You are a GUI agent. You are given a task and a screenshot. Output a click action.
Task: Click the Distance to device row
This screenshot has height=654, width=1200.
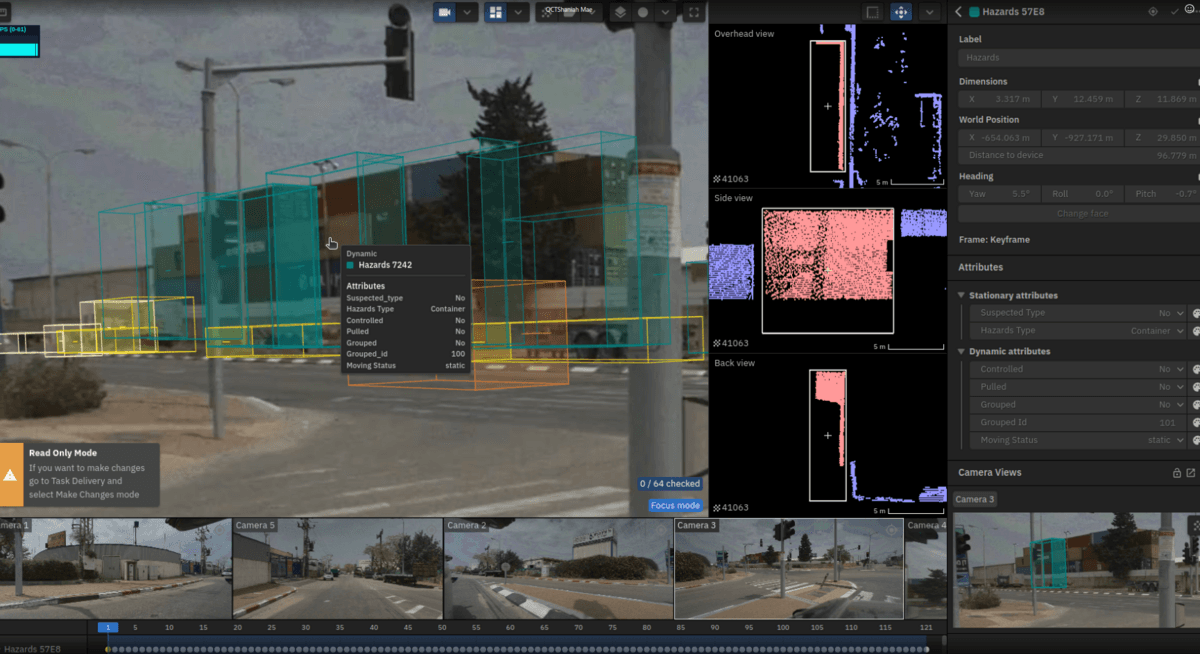1079,155
